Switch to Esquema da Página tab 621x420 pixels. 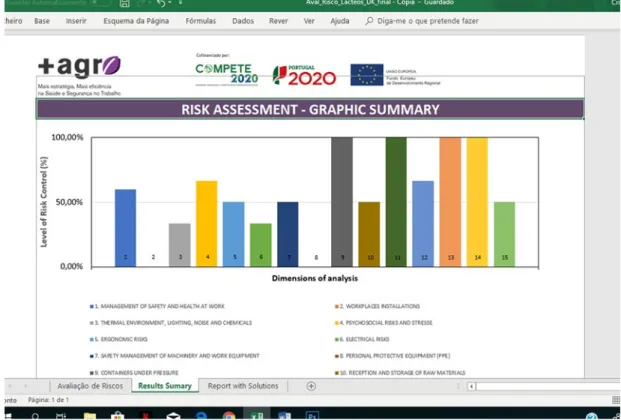pos(136,21)
